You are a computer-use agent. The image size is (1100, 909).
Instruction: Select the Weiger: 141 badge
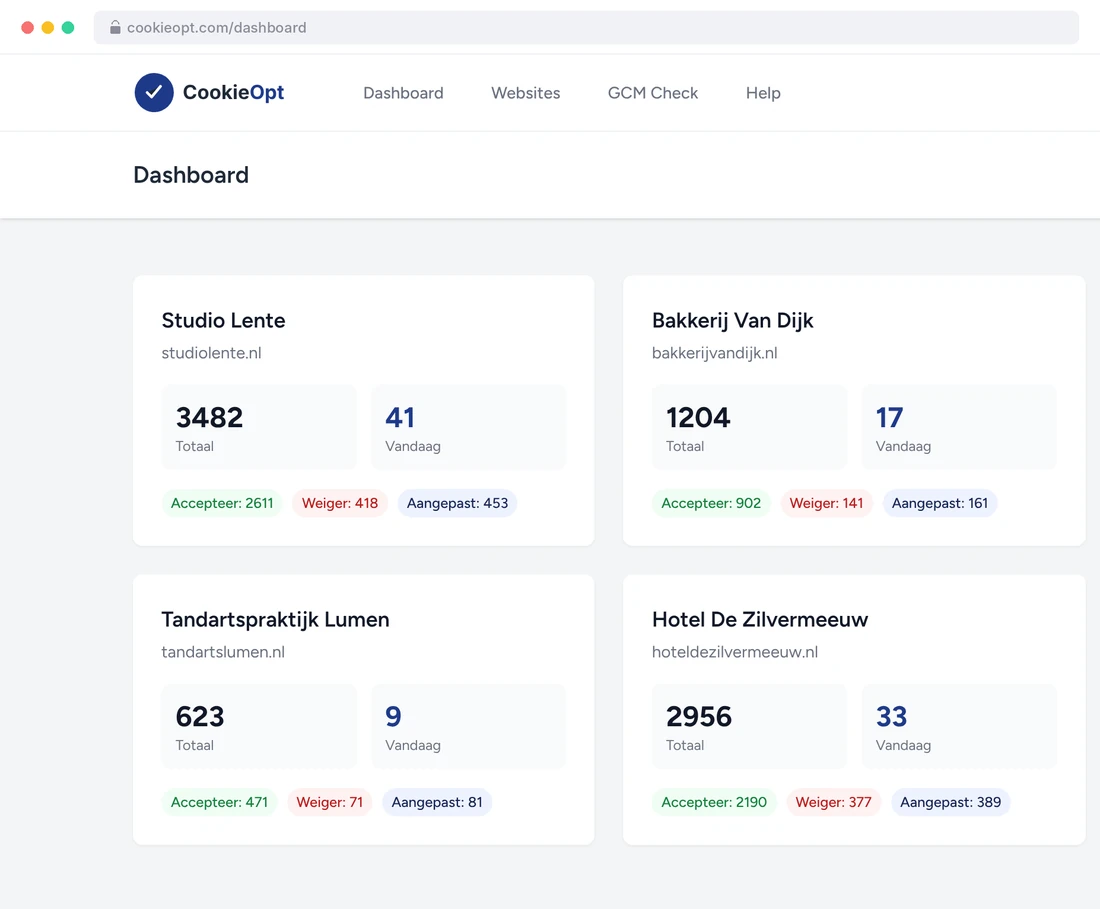coord(826,503)
